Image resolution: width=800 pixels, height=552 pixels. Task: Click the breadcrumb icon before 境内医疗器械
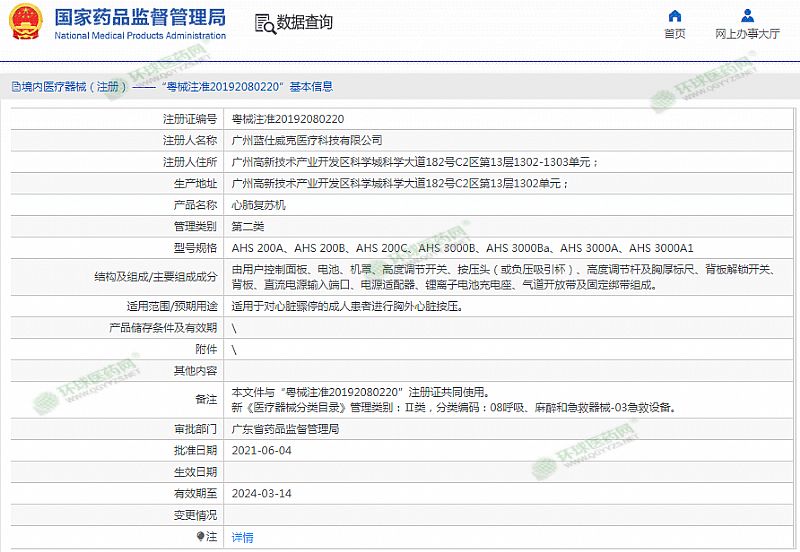click(x=14, y=87)
